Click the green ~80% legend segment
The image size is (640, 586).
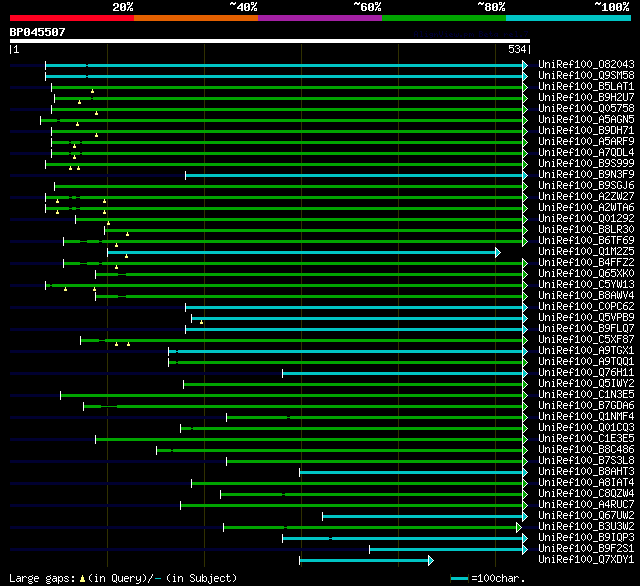pos(444,18)
